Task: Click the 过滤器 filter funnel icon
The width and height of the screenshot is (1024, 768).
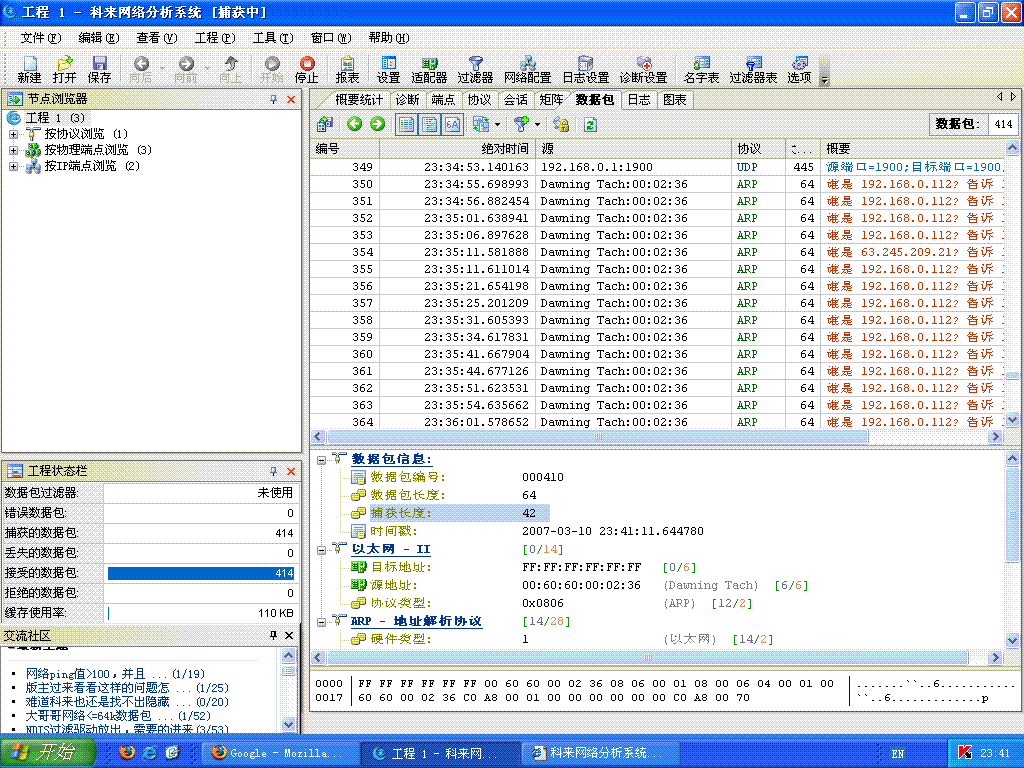Action: 475,69
